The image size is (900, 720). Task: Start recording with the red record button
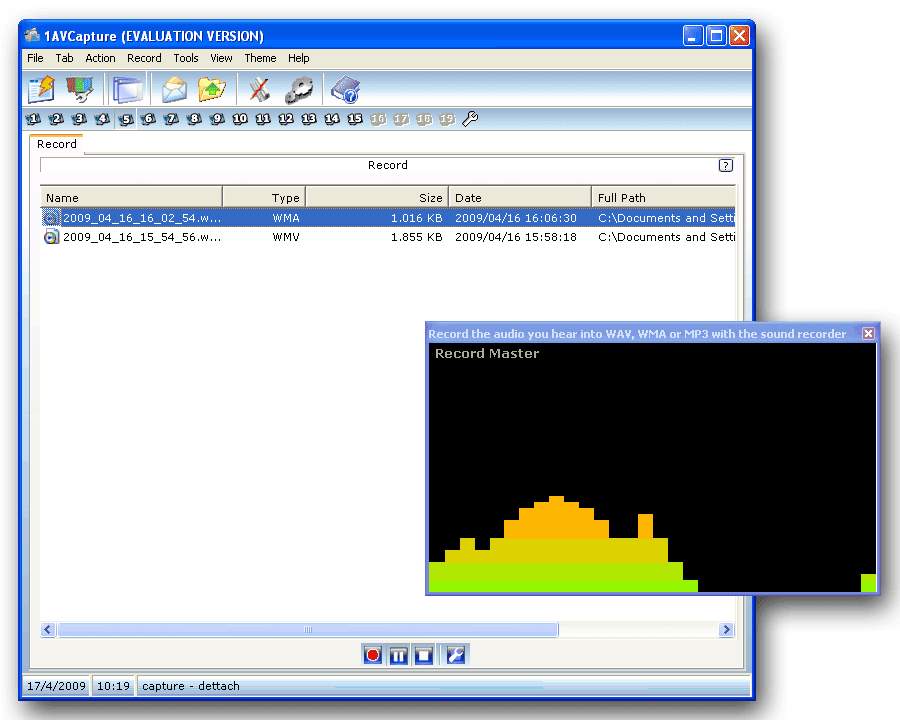pyautogui.click(x=373, y=655)
